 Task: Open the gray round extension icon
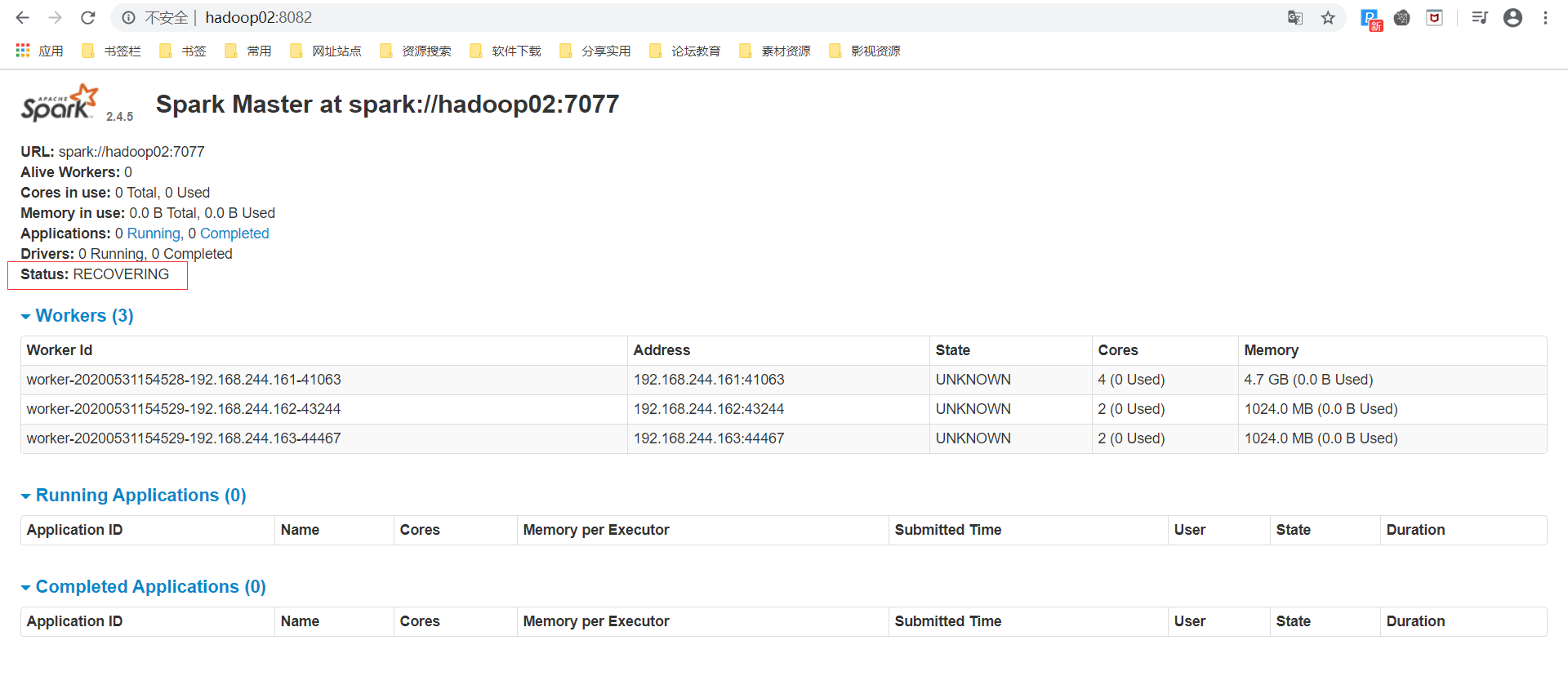[1402, 17]
